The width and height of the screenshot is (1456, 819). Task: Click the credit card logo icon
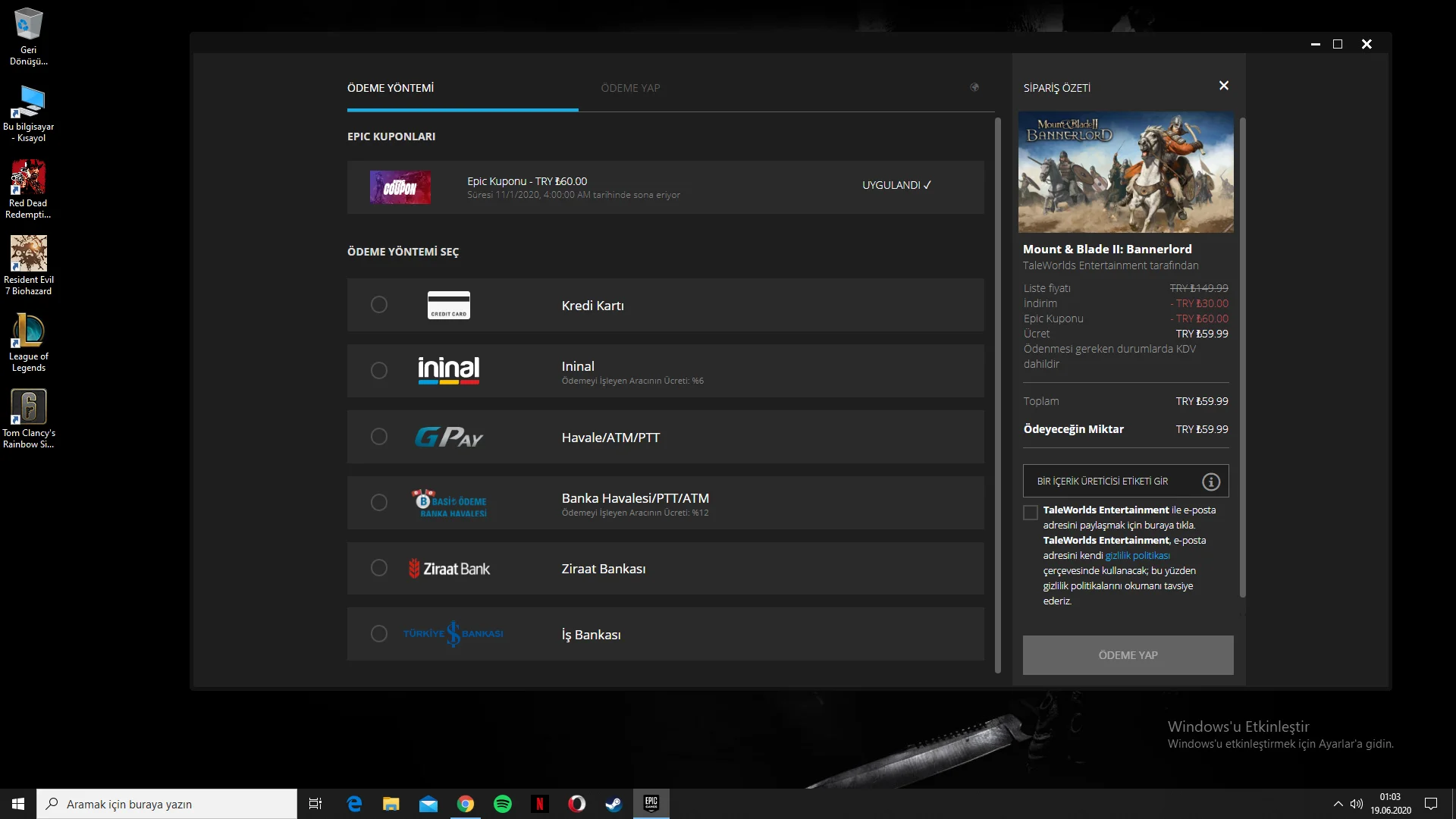point(448,305)
